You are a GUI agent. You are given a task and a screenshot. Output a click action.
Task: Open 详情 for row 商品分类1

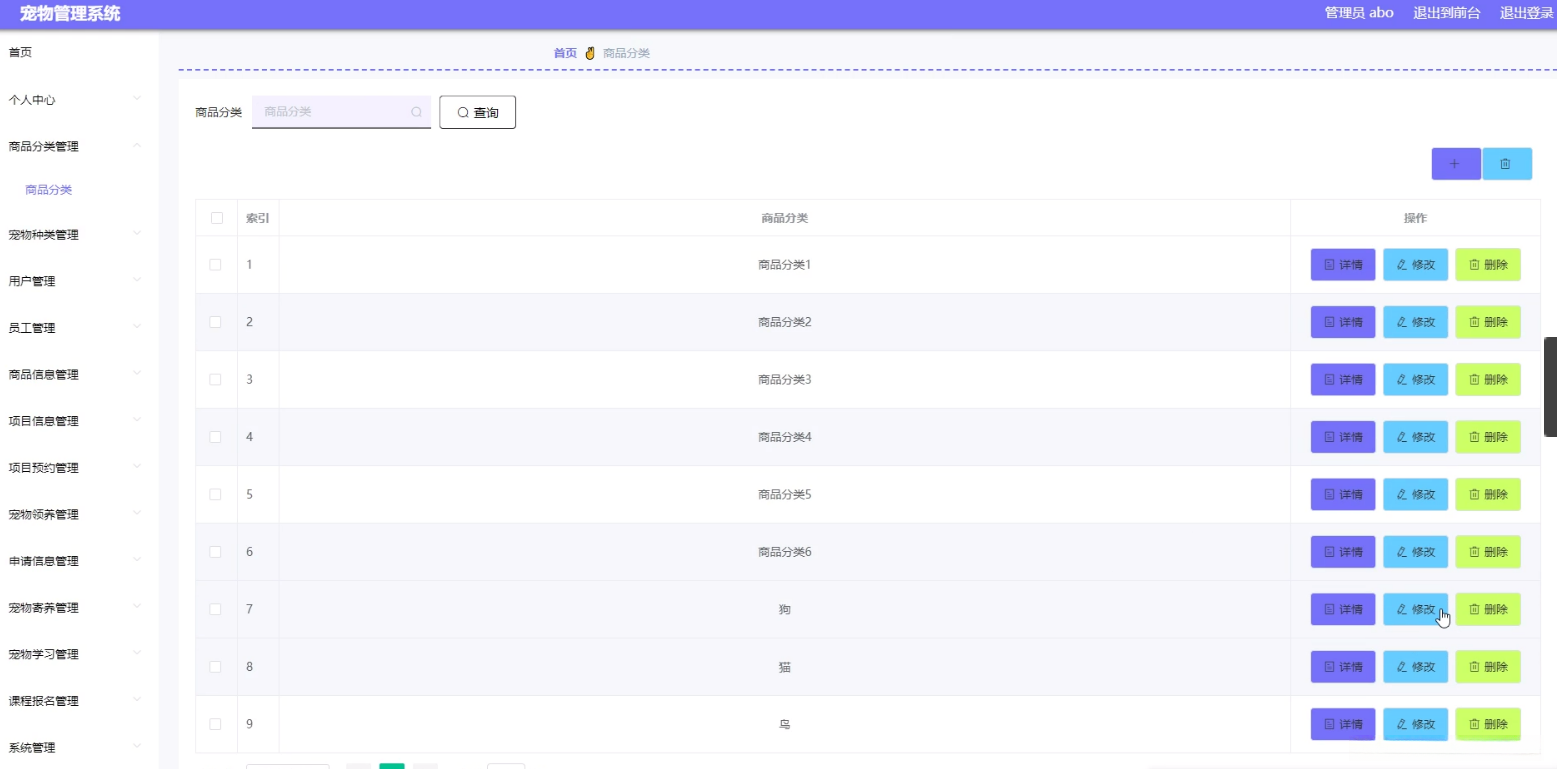(1343, 265)
